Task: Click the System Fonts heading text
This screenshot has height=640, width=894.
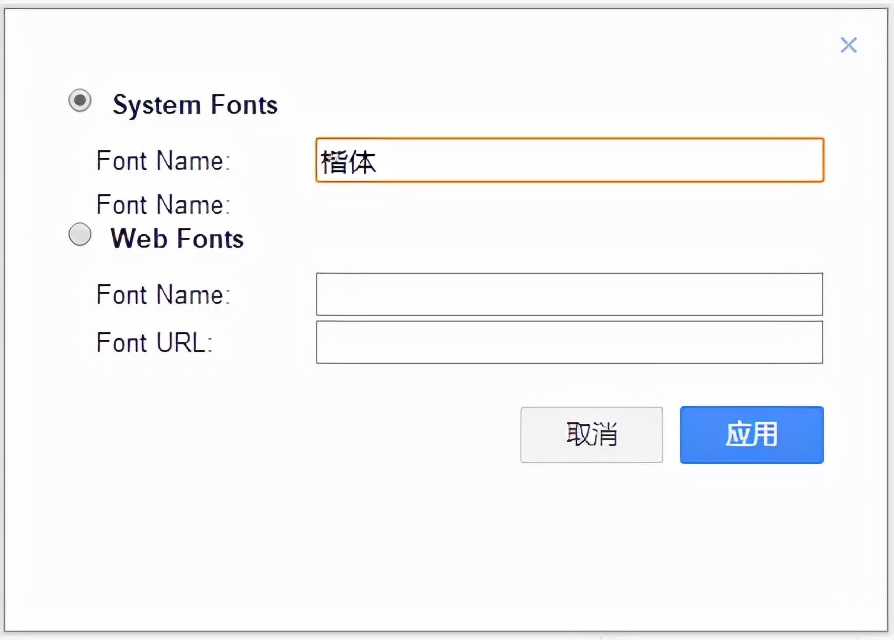Action: (195, 105)
